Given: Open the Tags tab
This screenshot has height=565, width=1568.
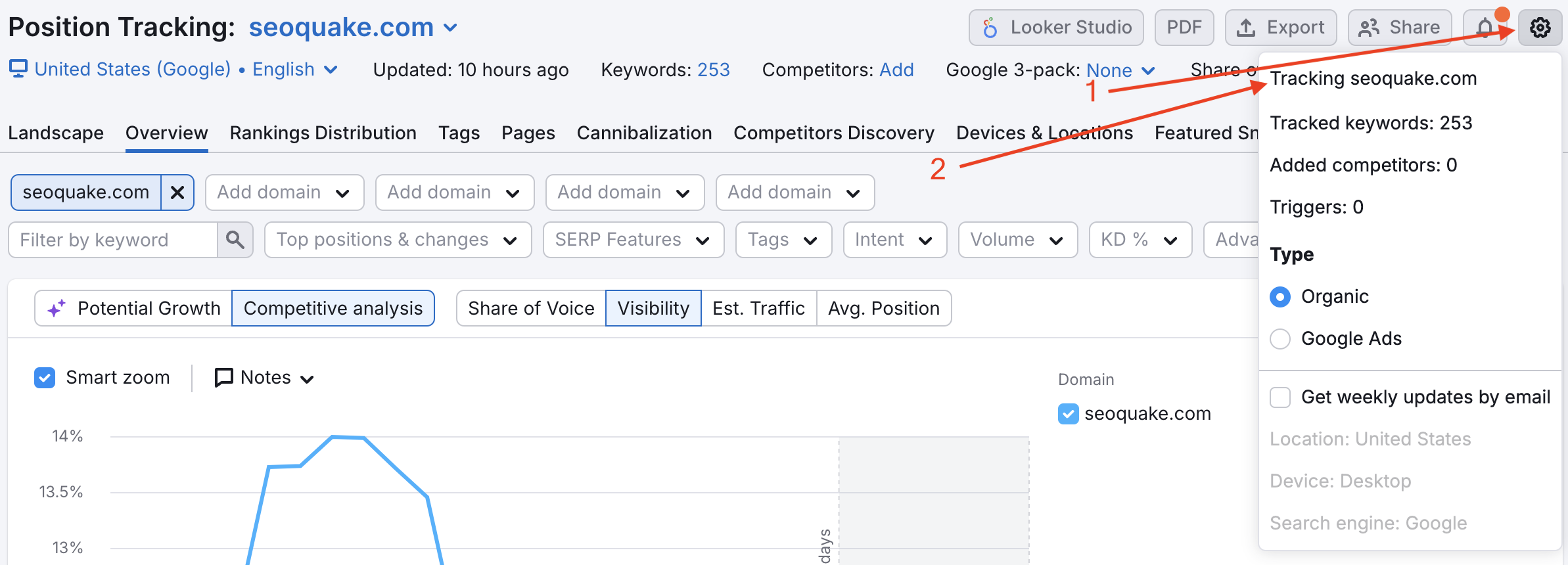Looking at the screenshot, I should click(x=459, y=133).
